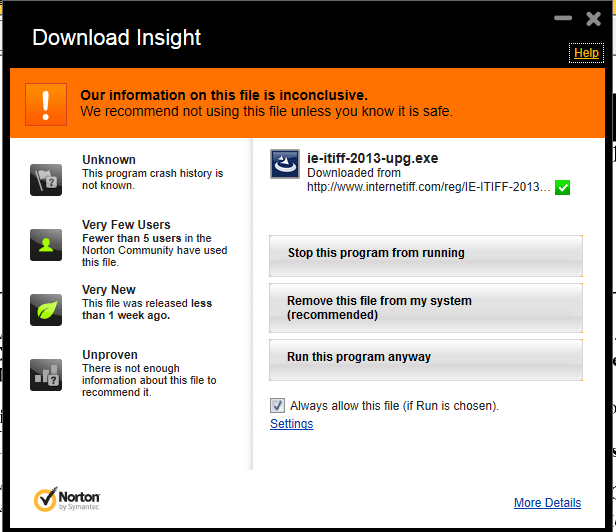Click the file name ie-itiff-2013-upg.exe
Image resolution: width=616 pixels, height=532 pixels.
372,158
